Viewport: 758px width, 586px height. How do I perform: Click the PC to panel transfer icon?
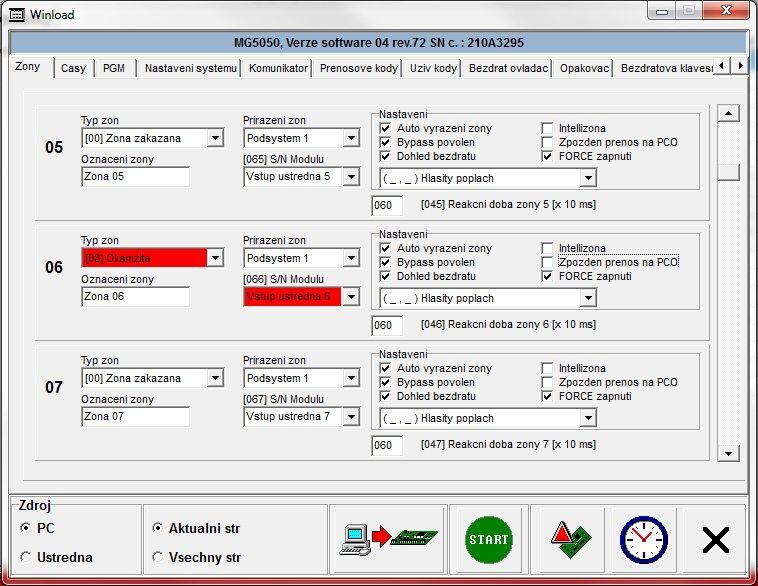pyautogui.click(x=389, y=539)
